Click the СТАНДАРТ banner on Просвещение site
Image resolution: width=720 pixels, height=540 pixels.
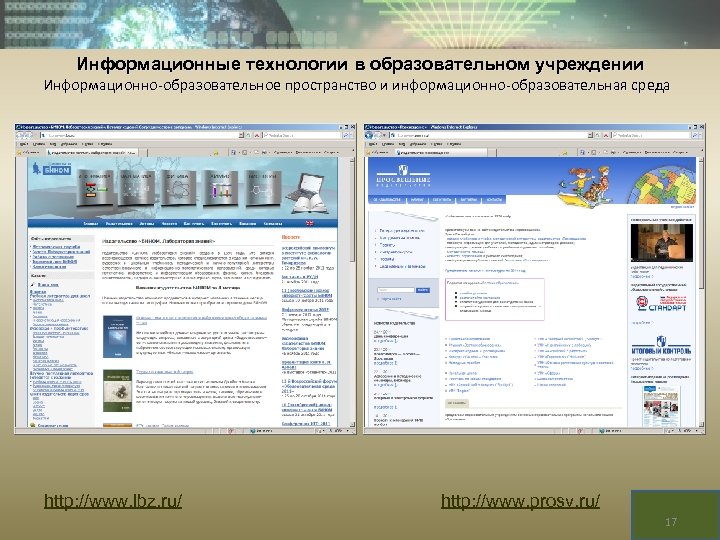point(661,303)
